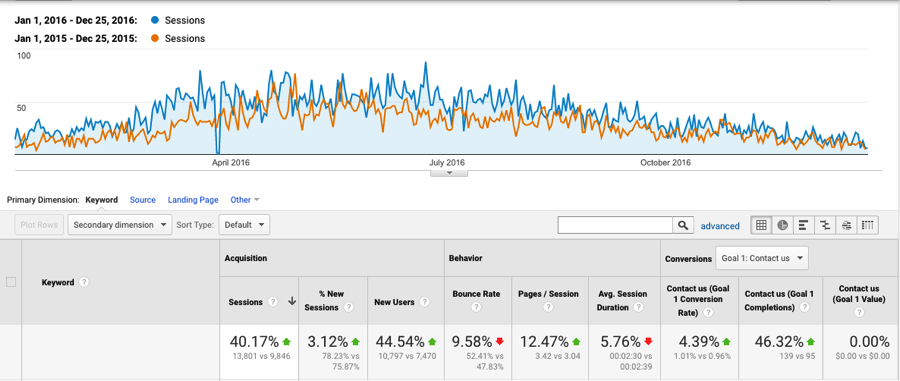Click the Behavior group header
900x381 pixels.
[465, 258]
